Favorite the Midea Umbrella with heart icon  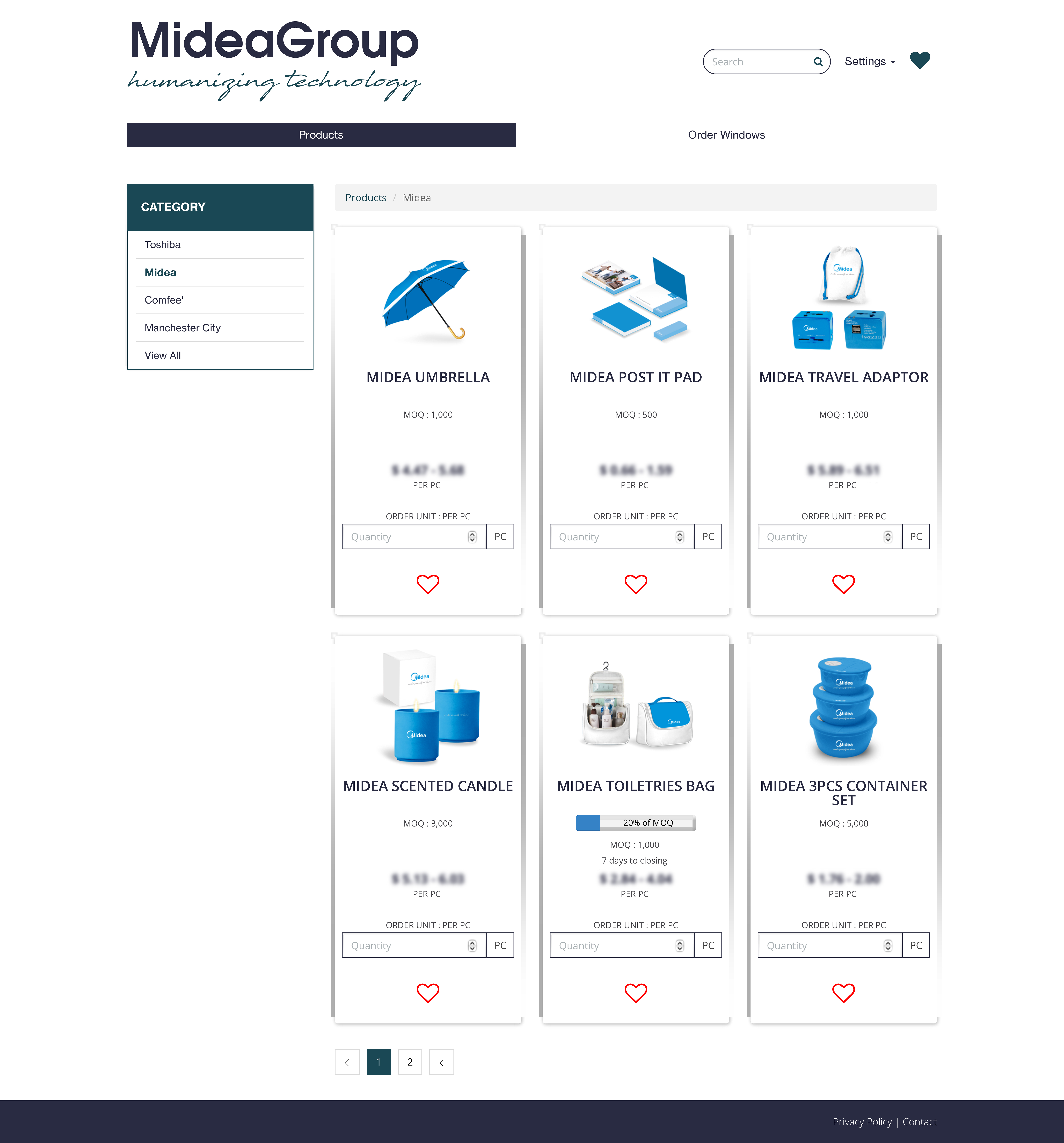[x=428, y=584]
